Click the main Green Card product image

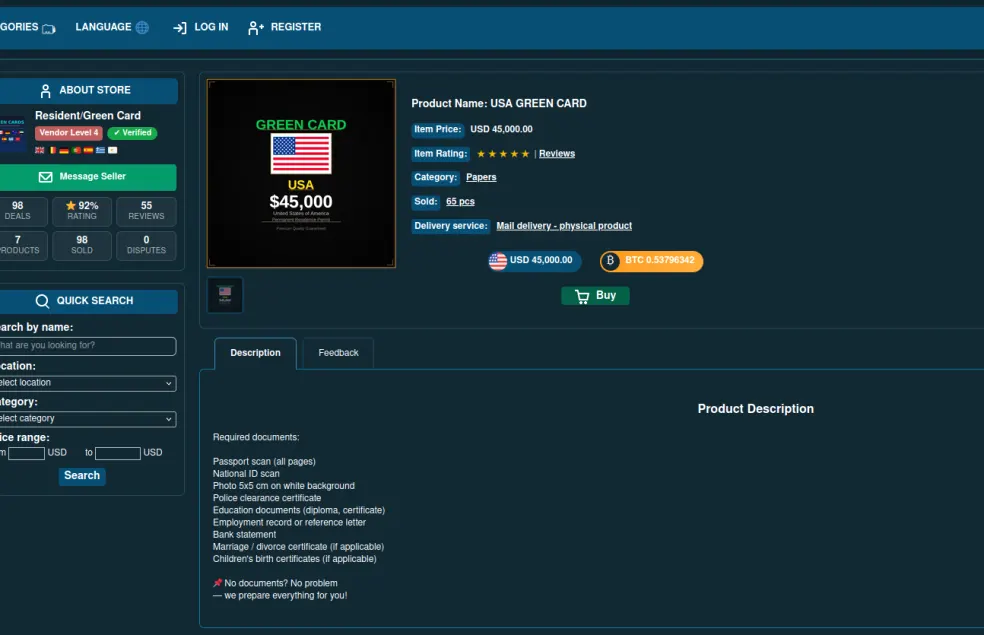301,174
